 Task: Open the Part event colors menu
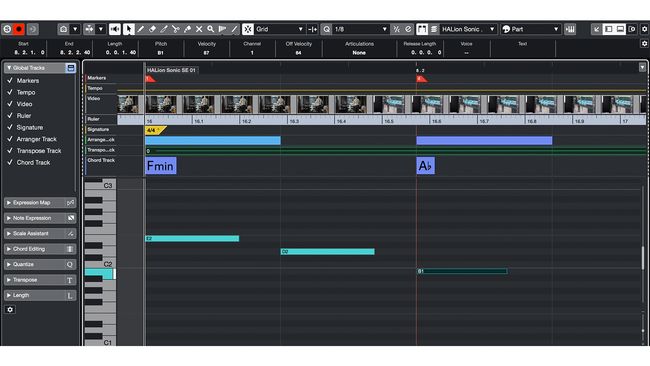531,29
